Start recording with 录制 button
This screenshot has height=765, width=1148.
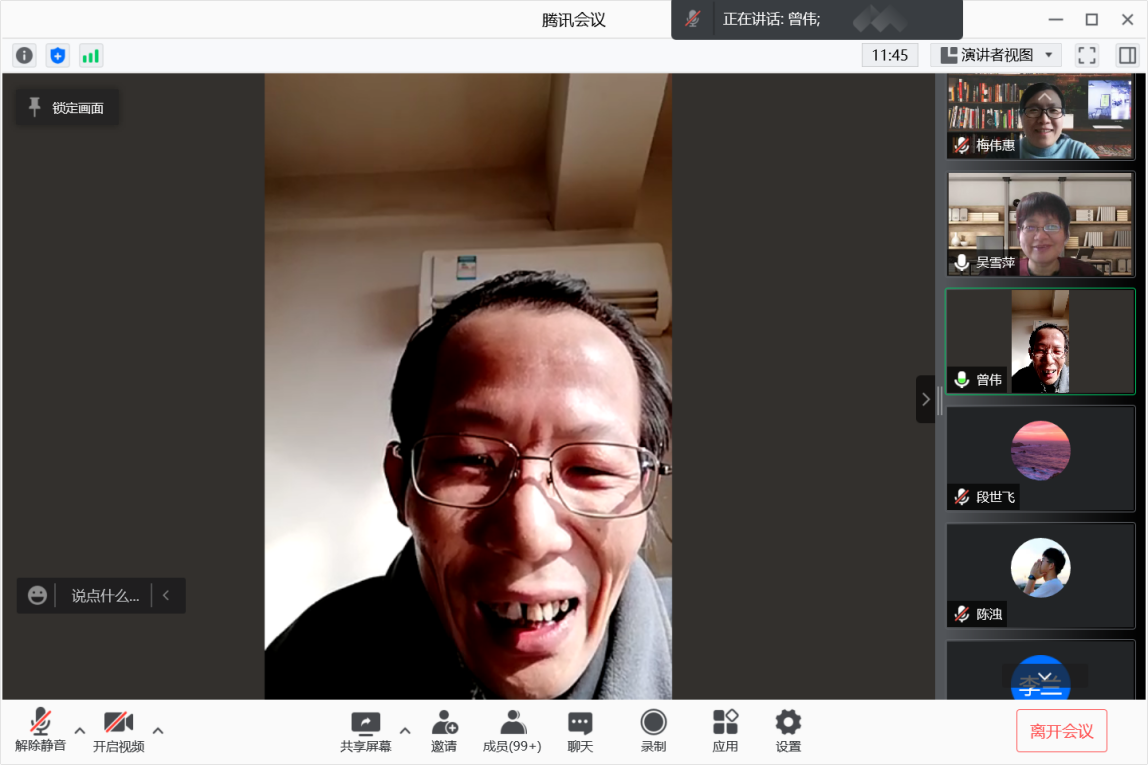[653, 731]
